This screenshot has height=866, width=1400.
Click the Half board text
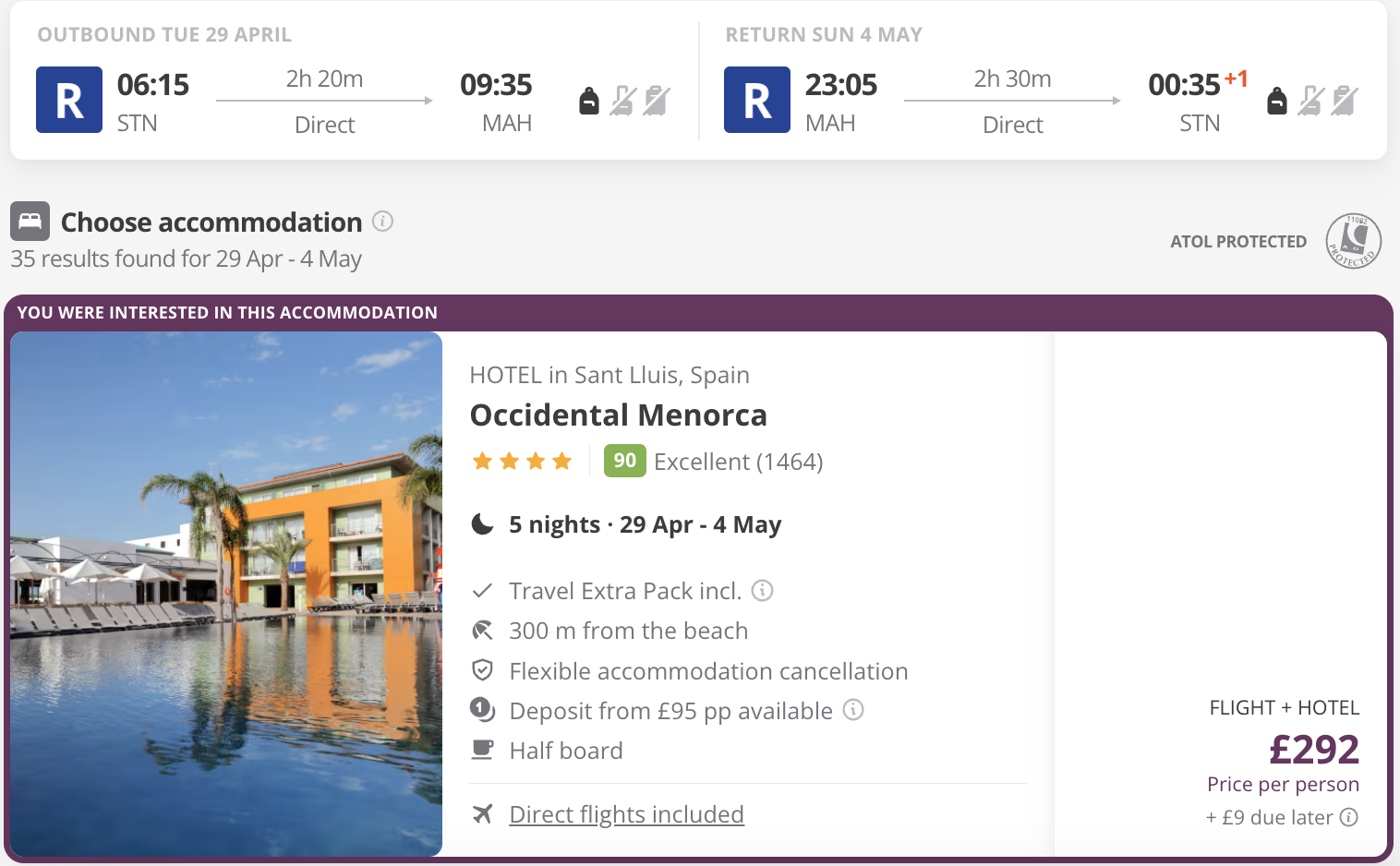pos(566,751)
